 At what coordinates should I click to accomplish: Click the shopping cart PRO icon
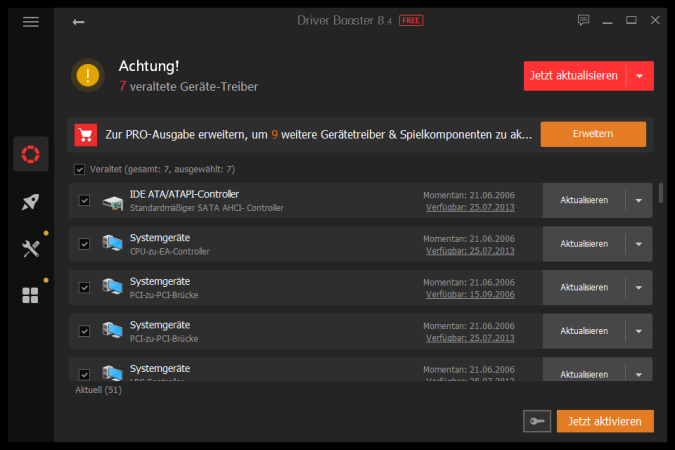[x=86, y=135]
